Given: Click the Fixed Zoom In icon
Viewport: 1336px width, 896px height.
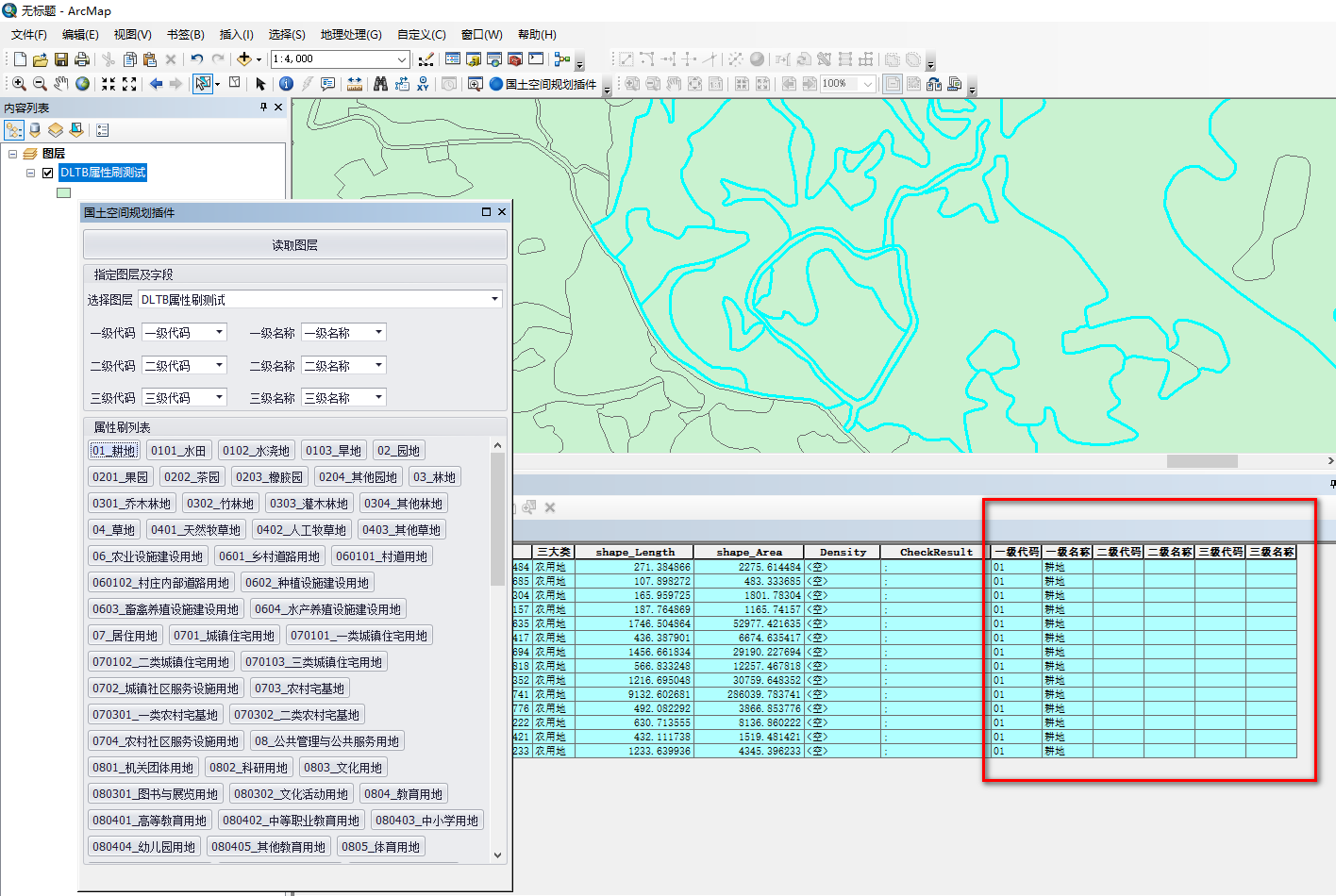Looking at the screenshot, I should coord(109,84).
